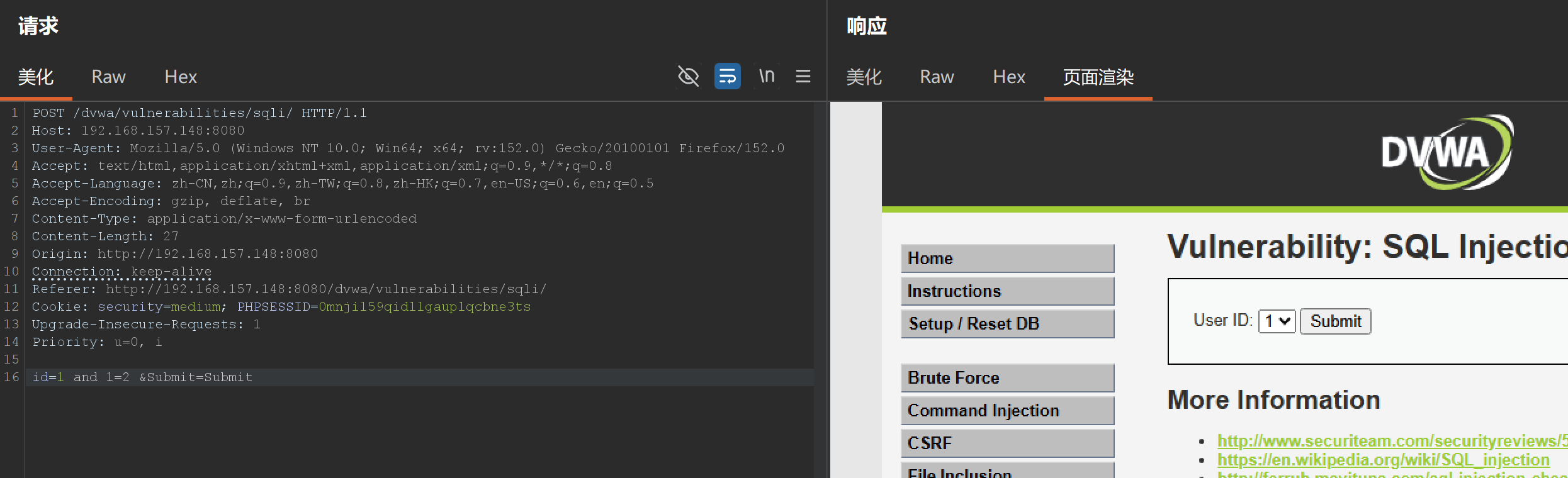Click the Submit button
This screenshot has width=1568, height=478.
click(1336, 321)
